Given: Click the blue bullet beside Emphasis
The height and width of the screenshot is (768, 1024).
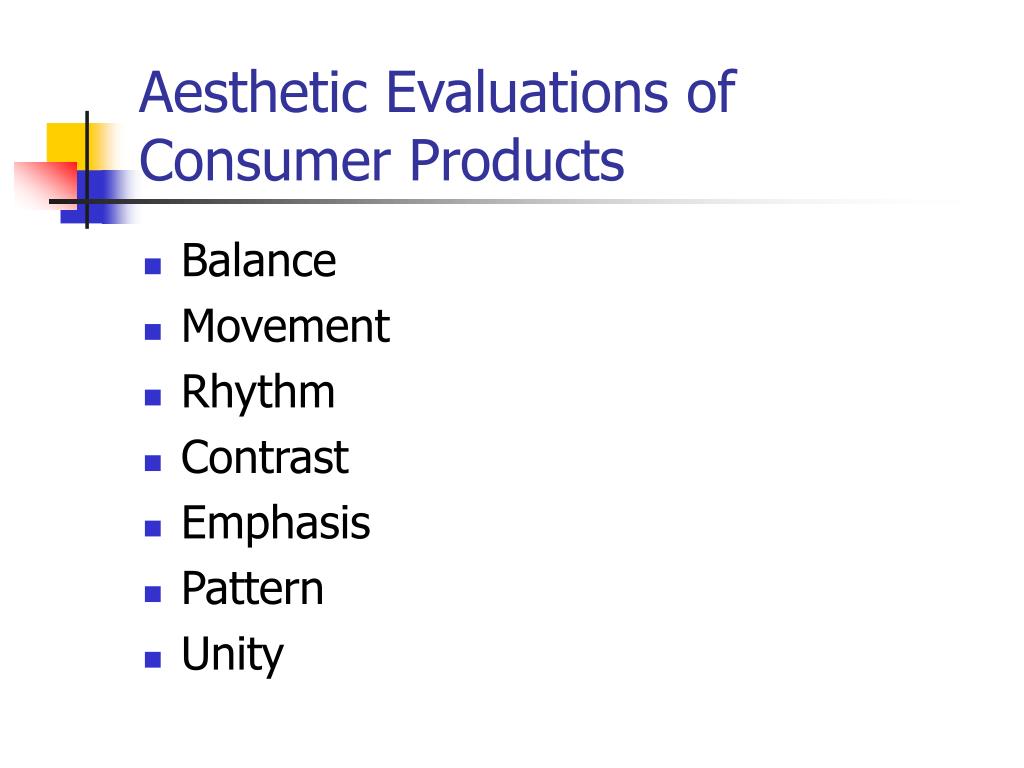Looking at the screenshot, I should click(x=153, y=528).
